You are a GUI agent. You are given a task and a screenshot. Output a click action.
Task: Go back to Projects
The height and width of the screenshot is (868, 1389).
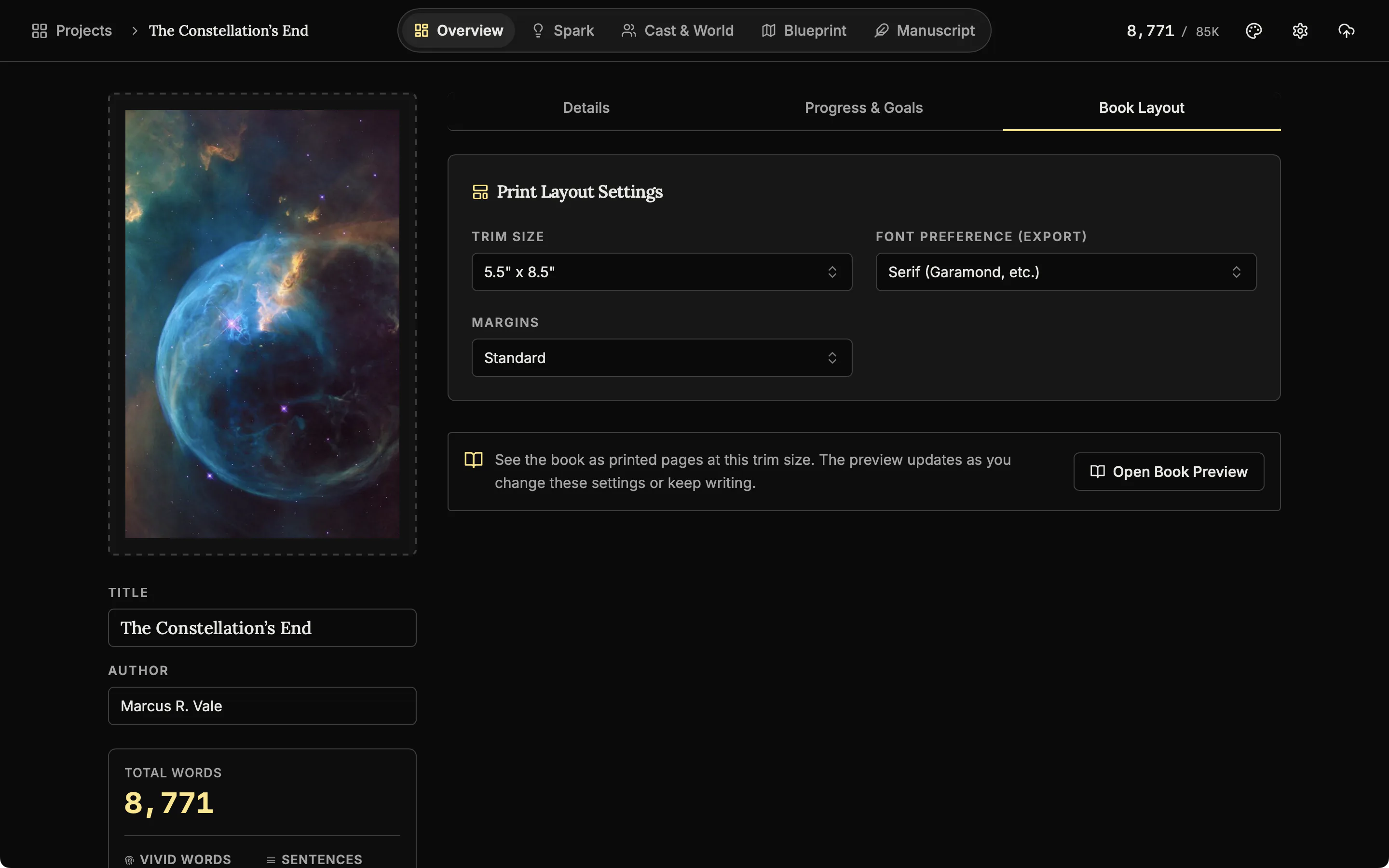[x=72, y=30]
